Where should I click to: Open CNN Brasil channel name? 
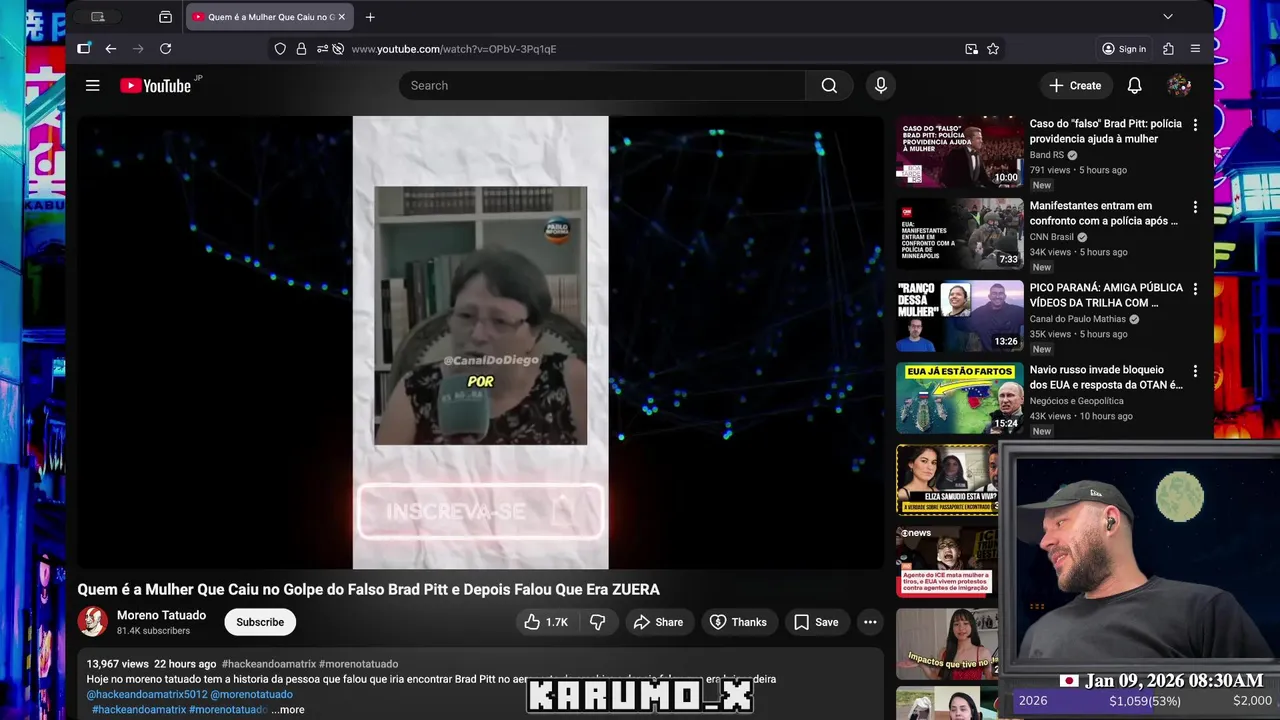tap(1052, 237)
